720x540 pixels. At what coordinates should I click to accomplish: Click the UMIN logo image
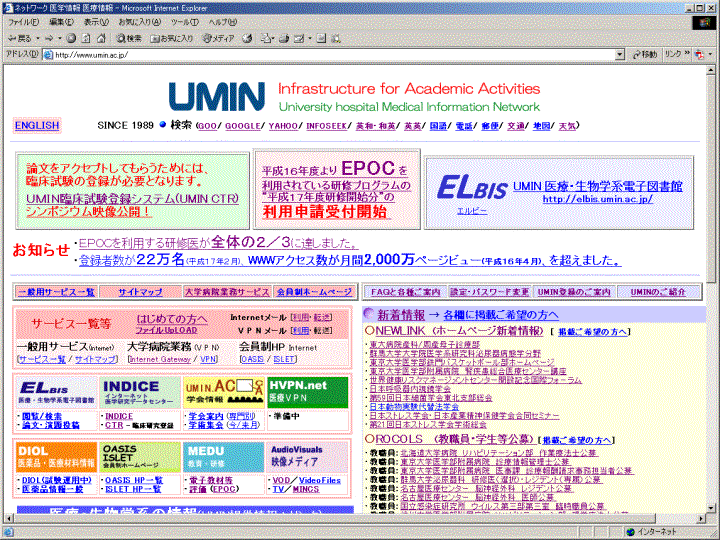click(217, 95)
